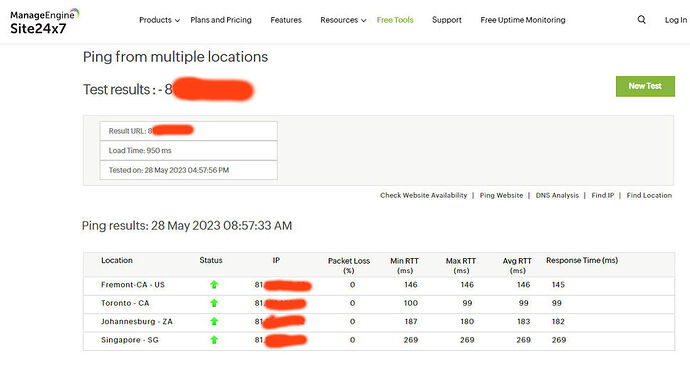Click the green up arrow for Fremont-CA
690x367 pixels.
coord(214,285)
